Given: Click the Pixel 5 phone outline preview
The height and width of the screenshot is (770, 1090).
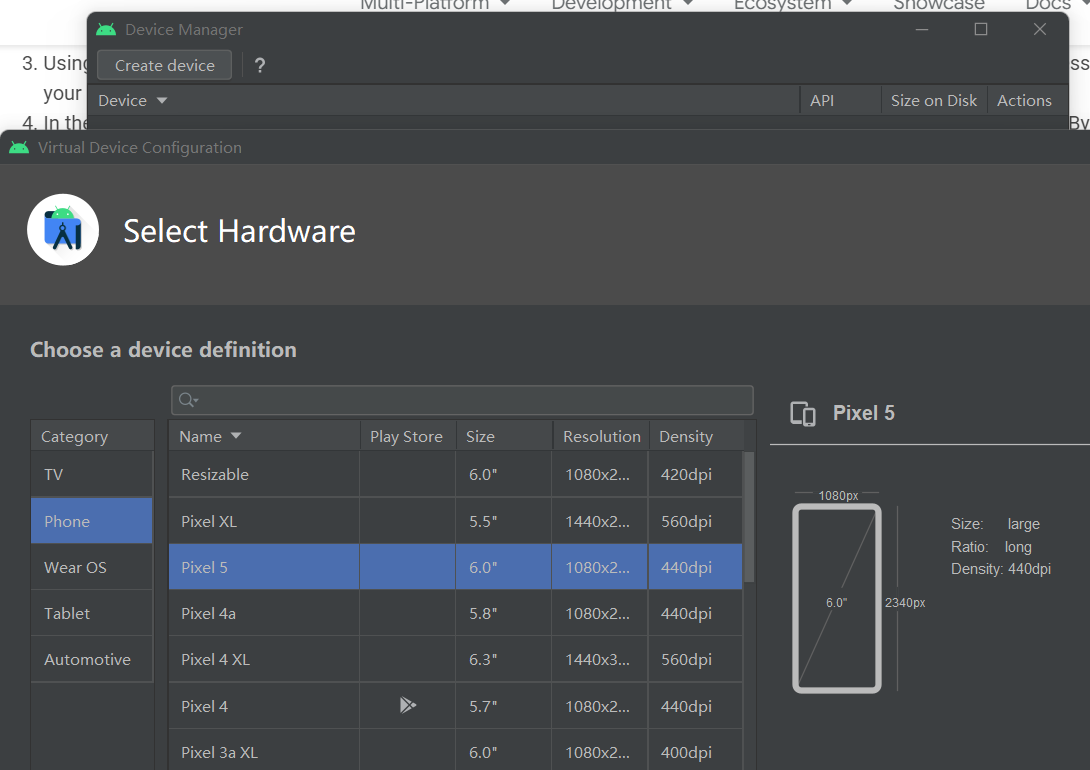Looking at the screenshot, I should click(836, 598).
